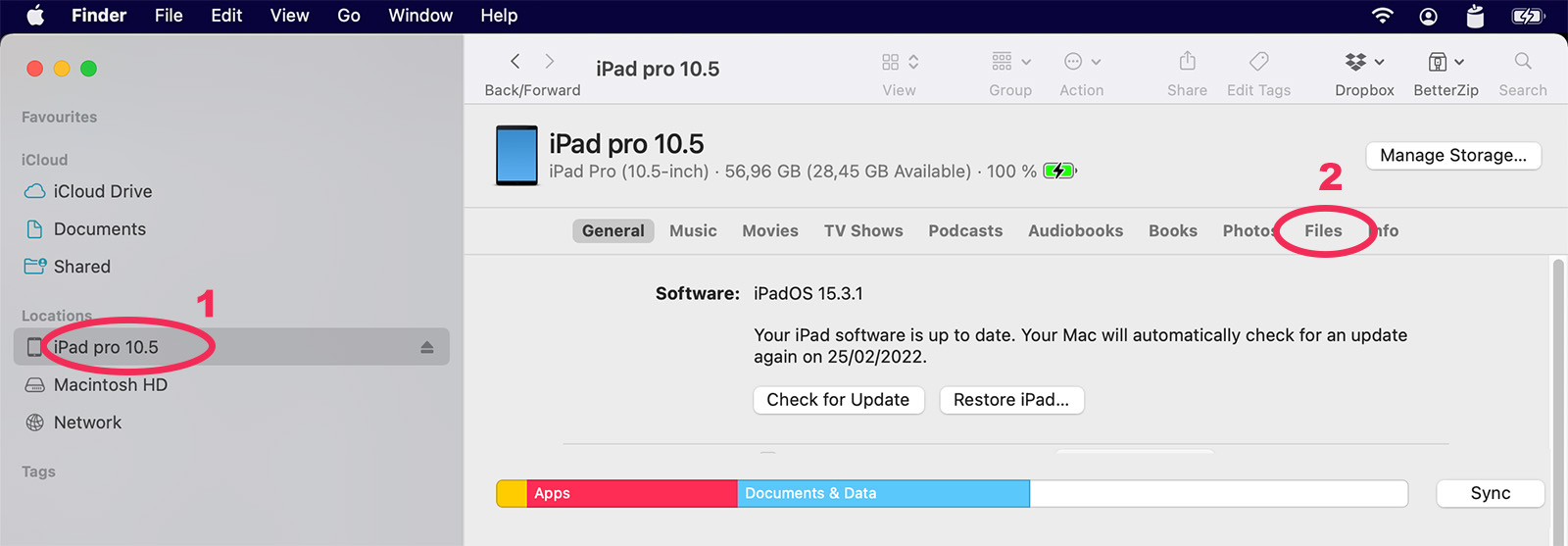Open the Apple menu
The image size is (1568, 546).
35,16
